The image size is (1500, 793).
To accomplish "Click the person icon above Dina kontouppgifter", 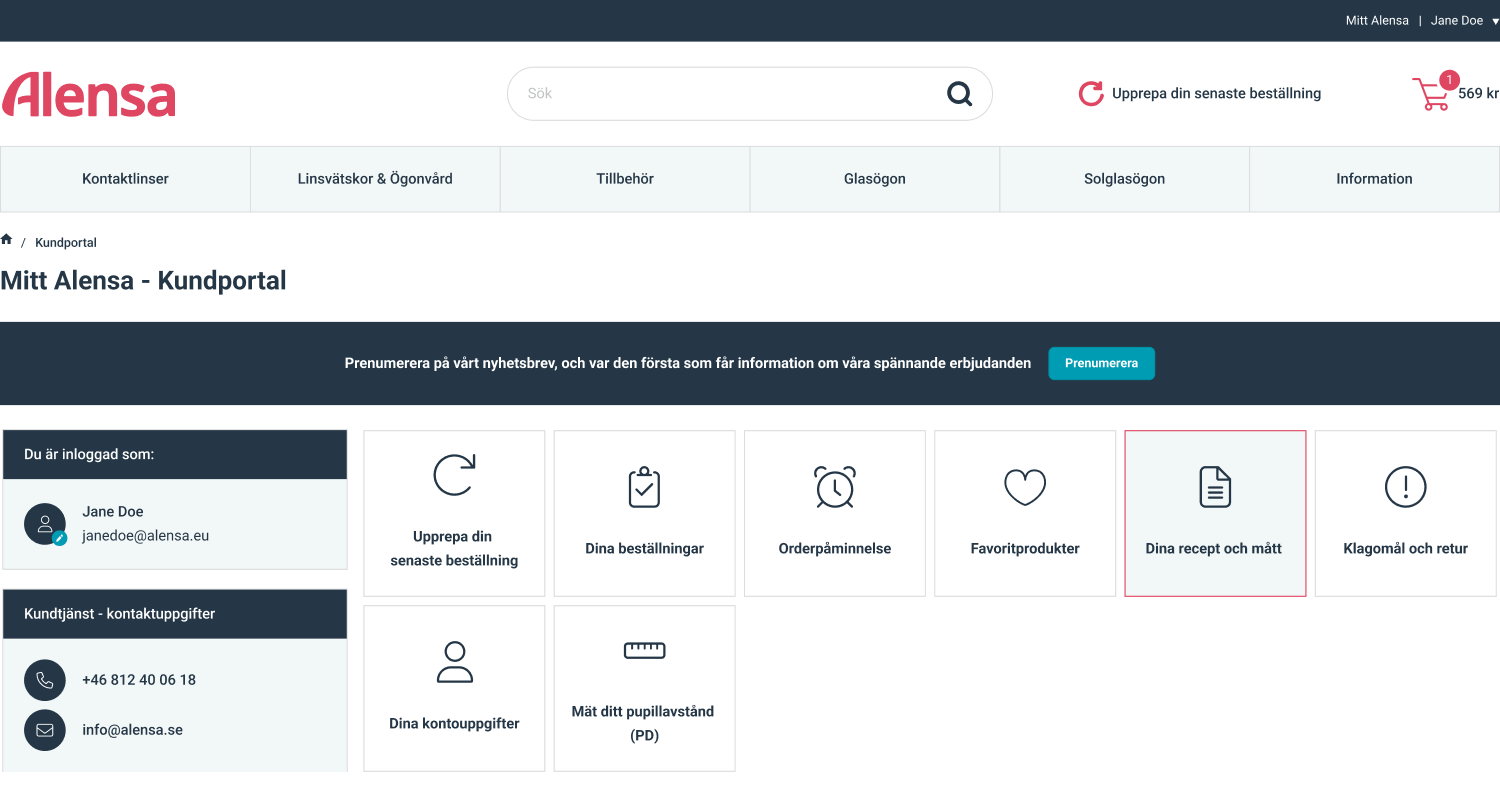I will point(454,662).
